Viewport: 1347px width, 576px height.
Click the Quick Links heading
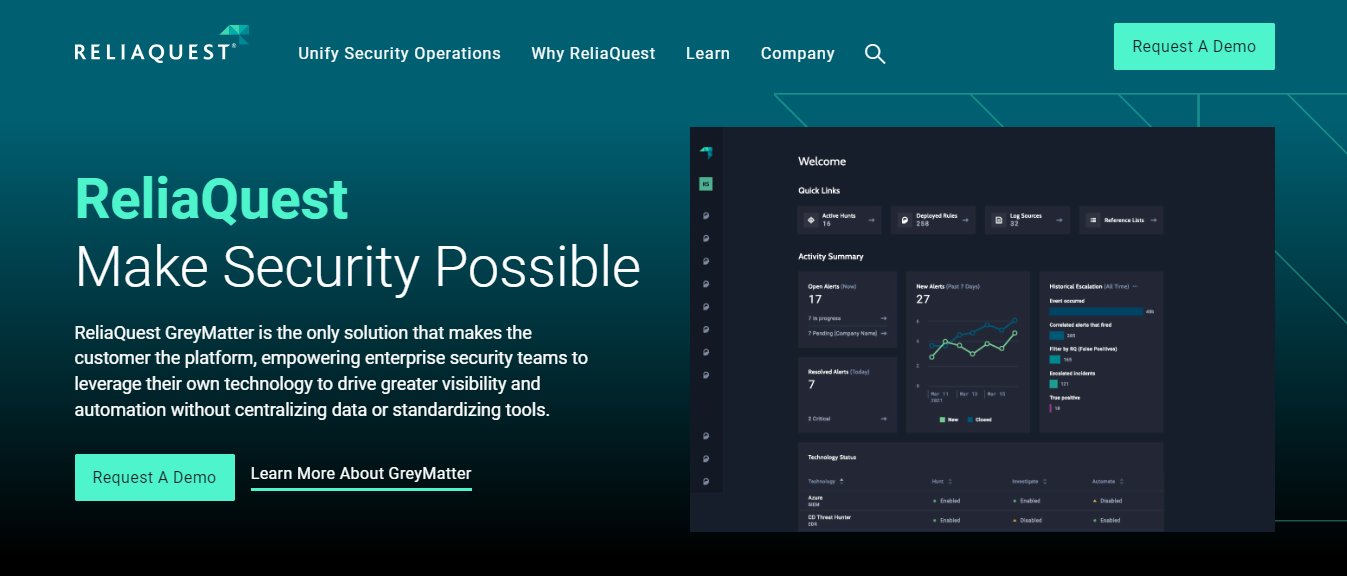coord(819,190)
